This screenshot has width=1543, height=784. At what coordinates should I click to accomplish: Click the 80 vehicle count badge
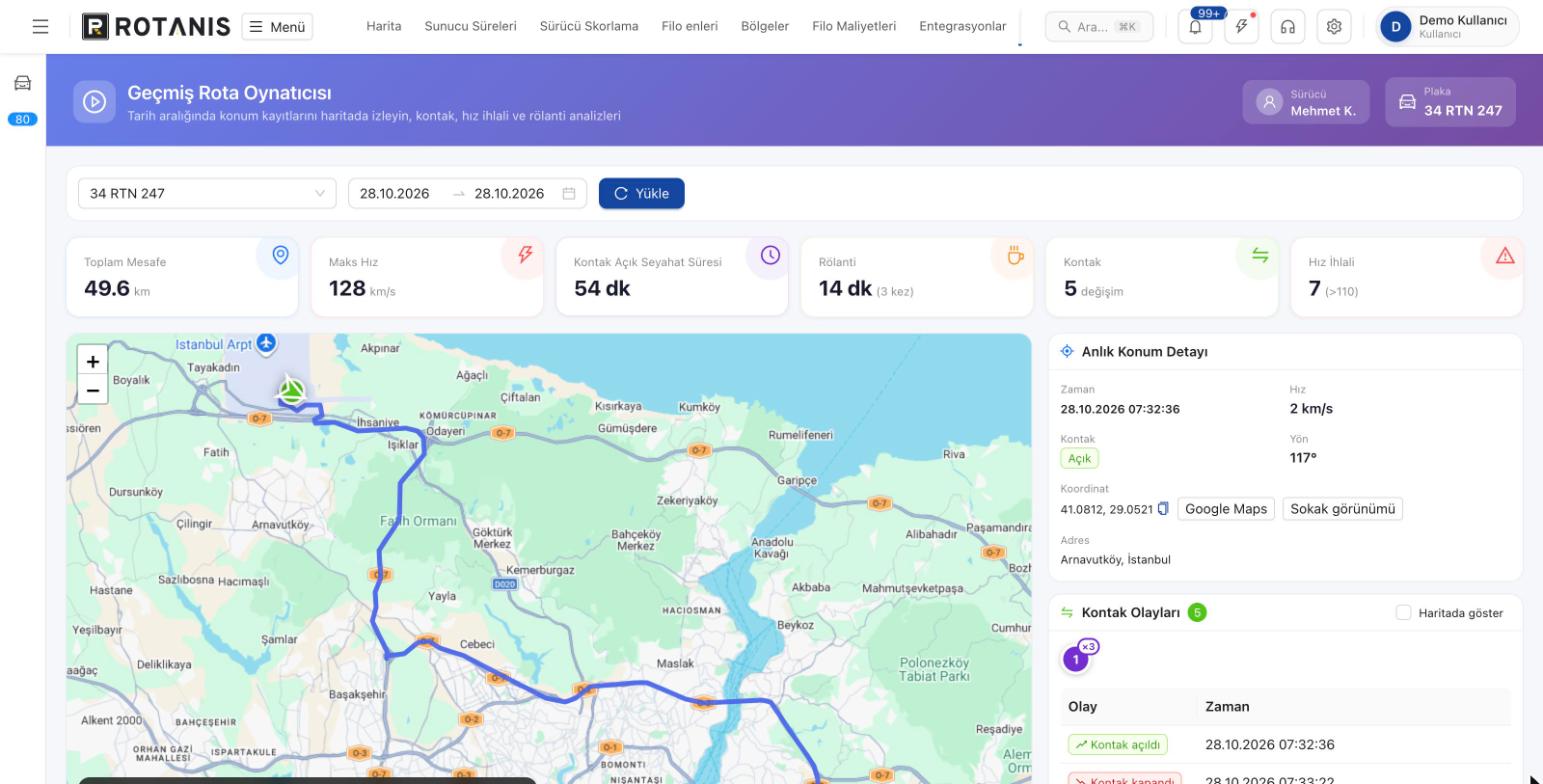(22, 119)
